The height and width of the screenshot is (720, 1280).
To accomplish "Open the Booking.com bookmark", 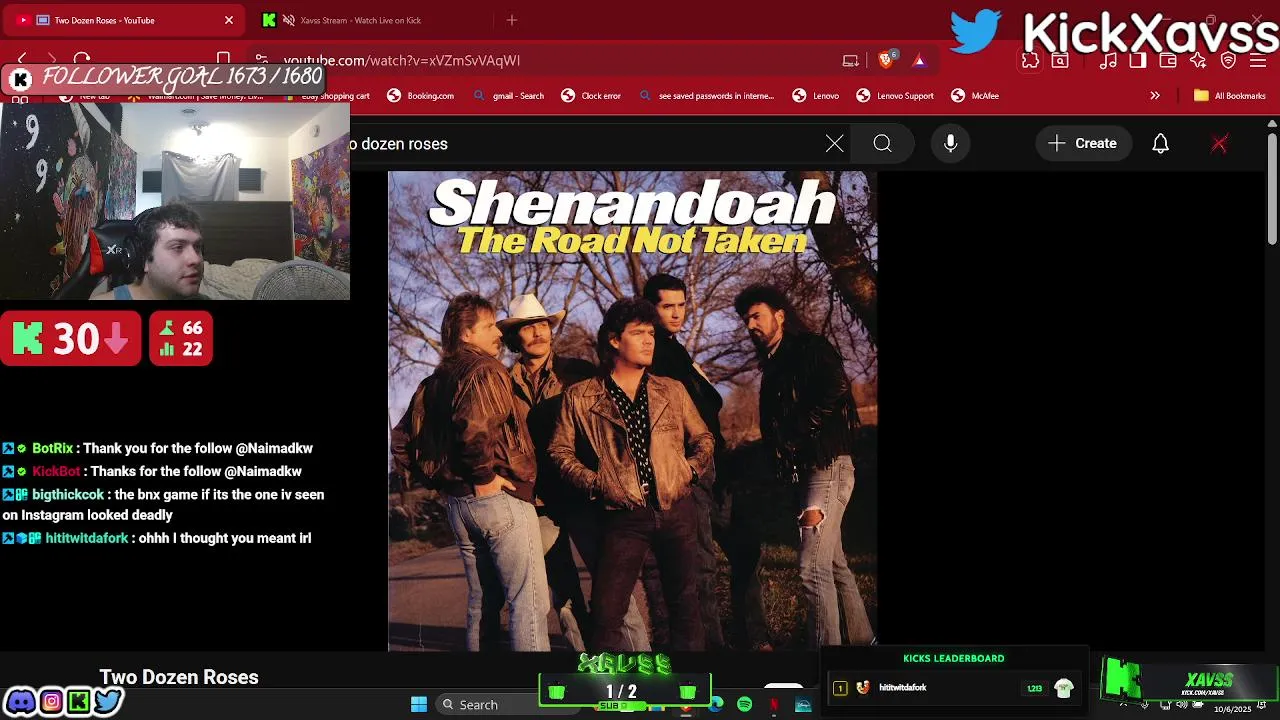I will [421, 96].
